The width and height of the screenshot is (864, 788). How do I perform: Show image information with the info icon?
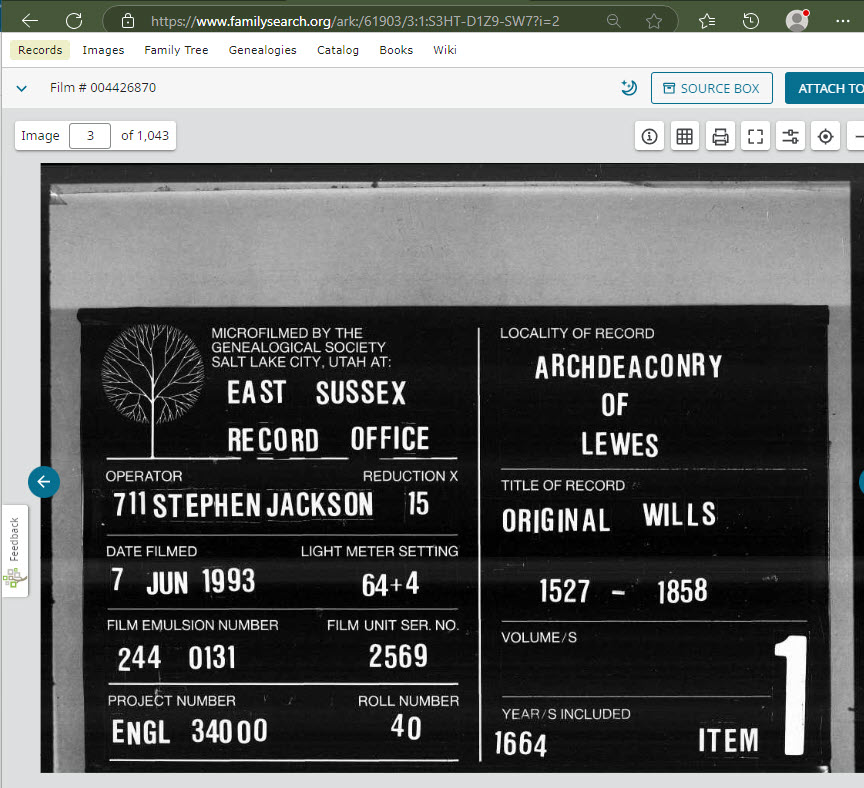tap(650, 136)
